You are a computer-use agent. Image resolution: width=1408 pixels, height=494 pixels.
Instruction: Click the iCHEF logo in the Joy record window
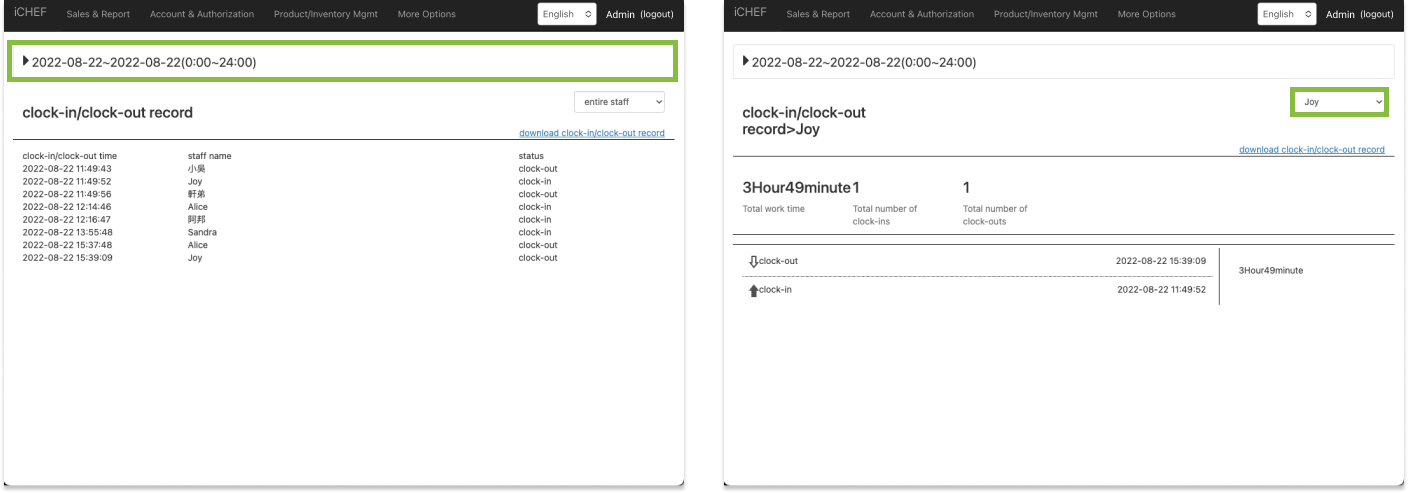coord(750,13)
